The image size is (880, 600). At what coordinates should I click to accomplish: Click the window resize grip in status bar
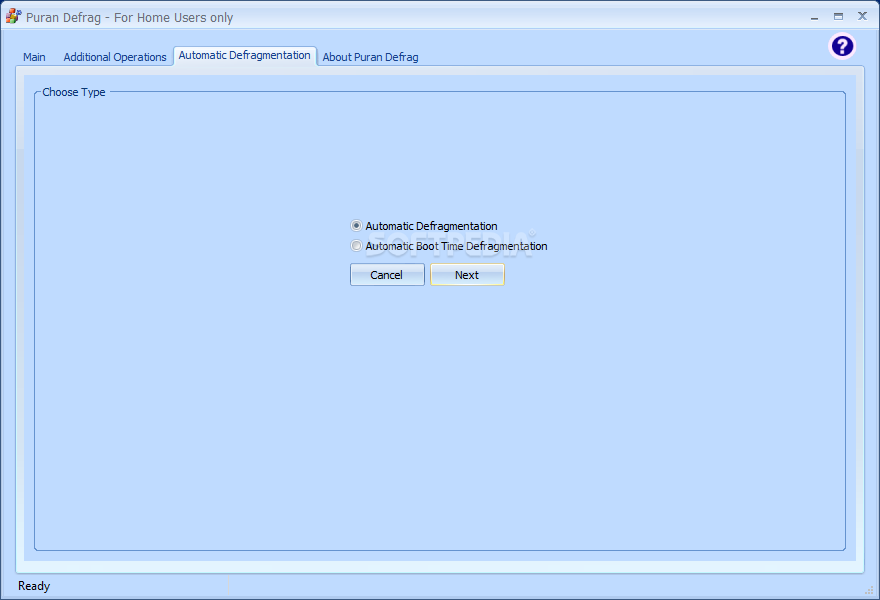pyautogui.click(x=869, y=590)
